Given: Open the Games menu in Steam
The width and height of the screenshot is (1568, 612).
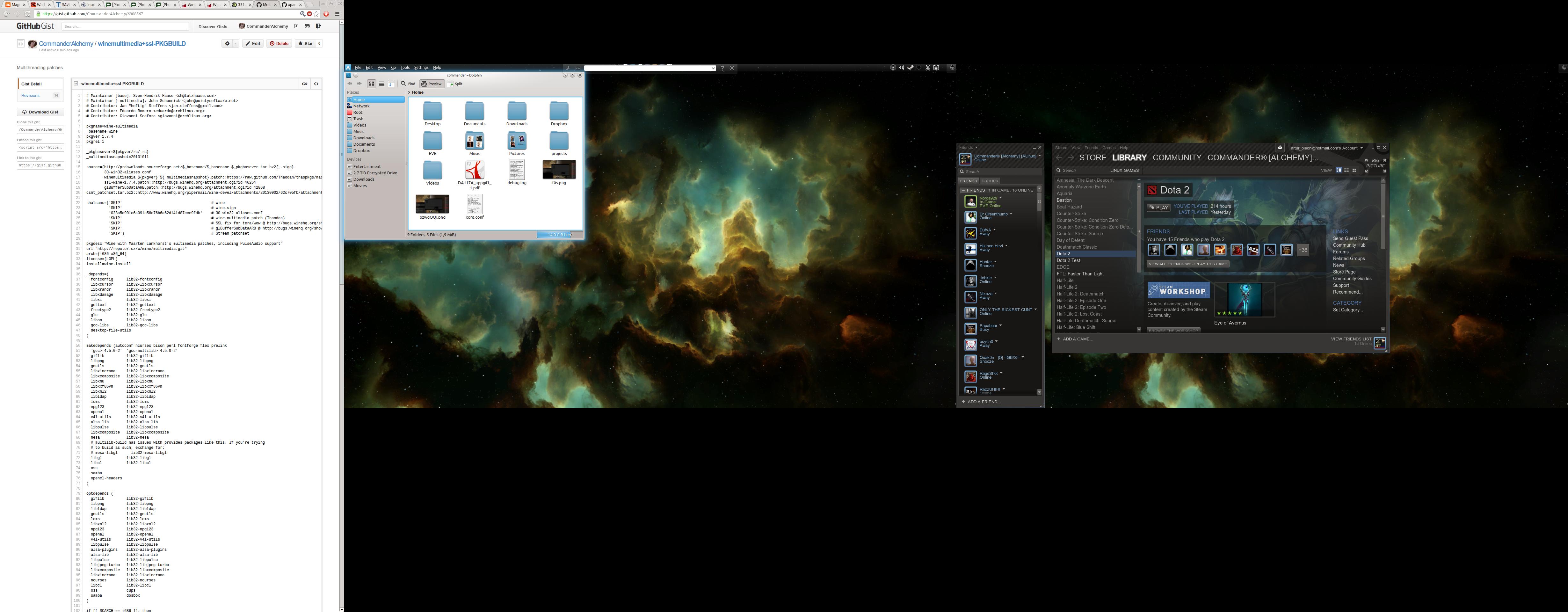Looking at the screenshot, I should tap(1109, 148).
